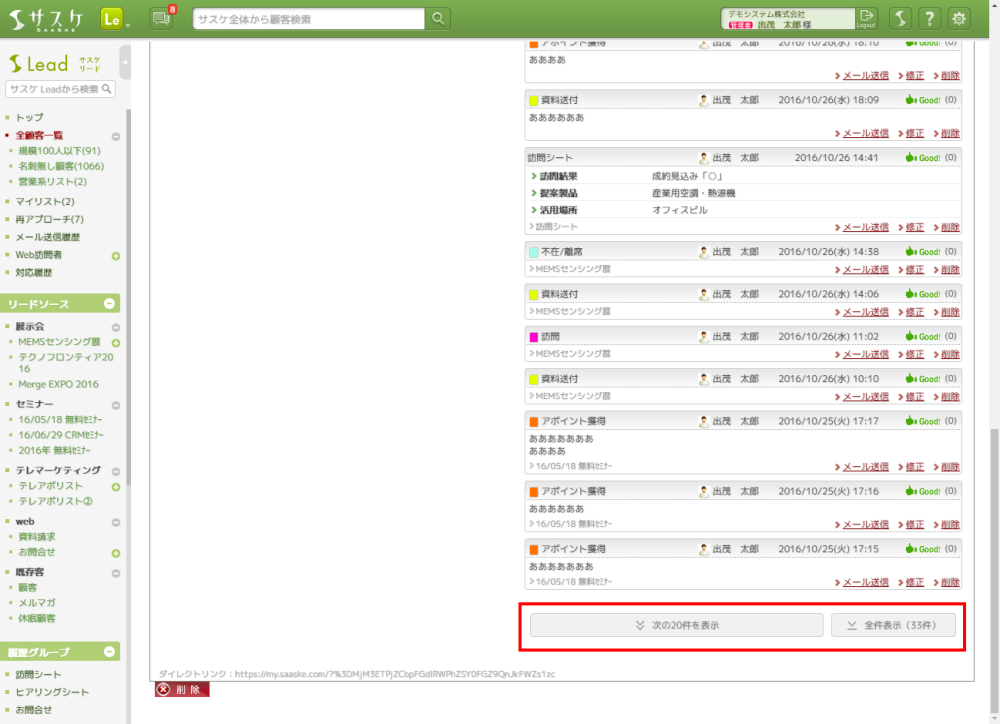
Task: Collapse the sidebar with the handle arrow
Action: (x=125, y=62)
